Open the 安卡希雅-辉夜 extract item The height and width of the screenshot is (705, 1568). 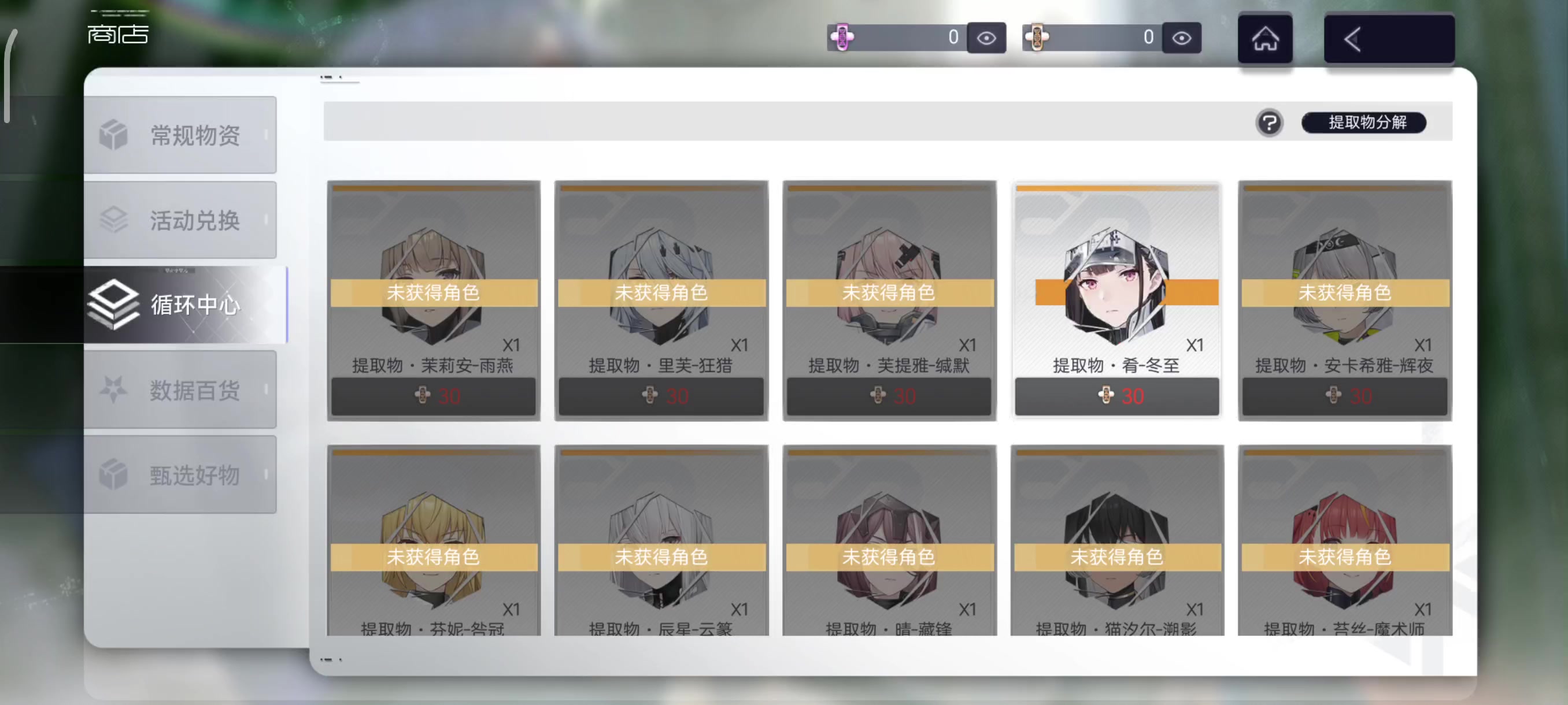1345,300
